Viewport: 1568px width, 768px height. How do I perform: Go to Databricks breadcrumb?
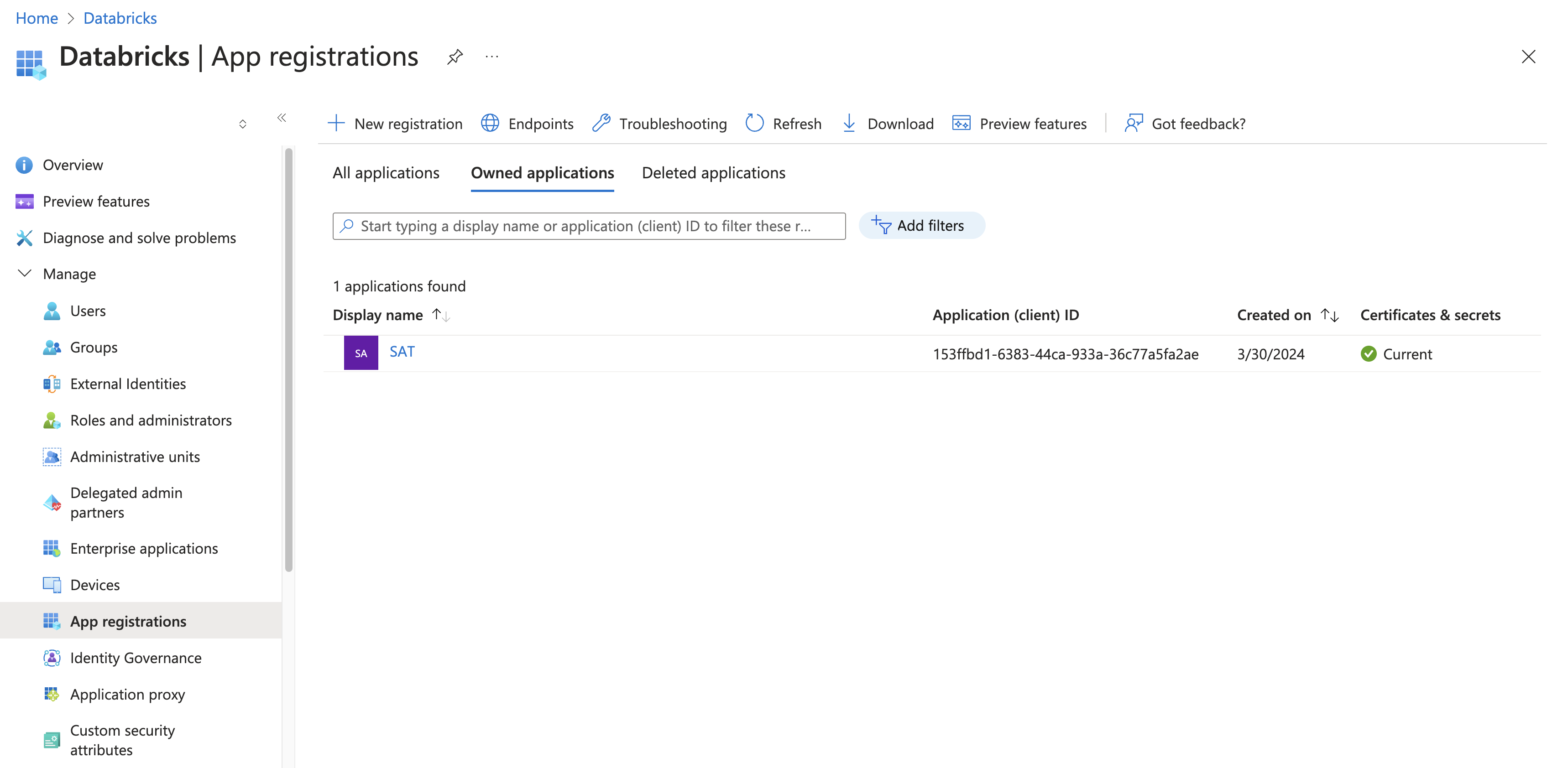click(x=120, y=18)
